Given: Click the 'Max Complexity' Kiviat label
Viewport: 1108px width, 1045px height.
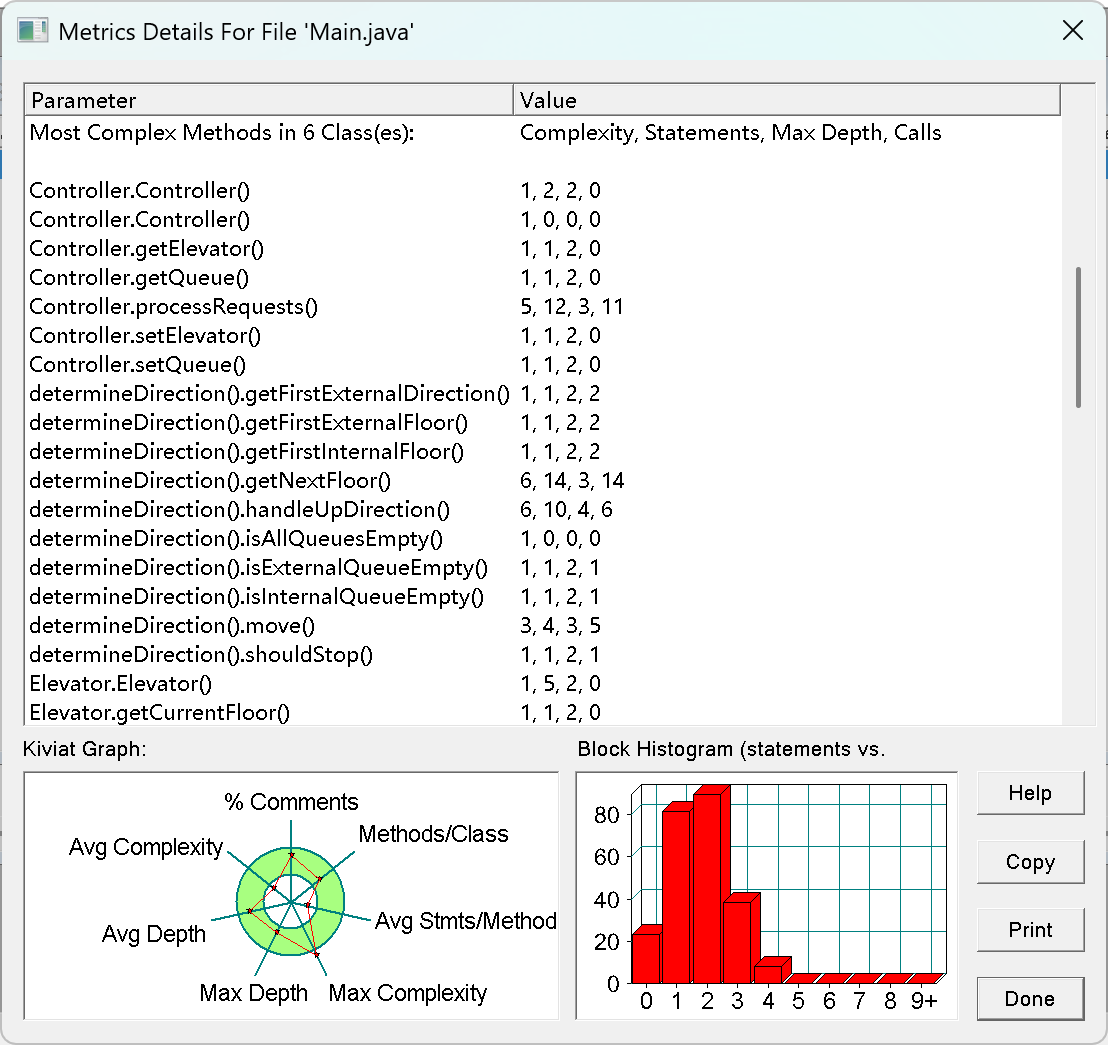Looking at the screenshot, I should click(408, 993).
